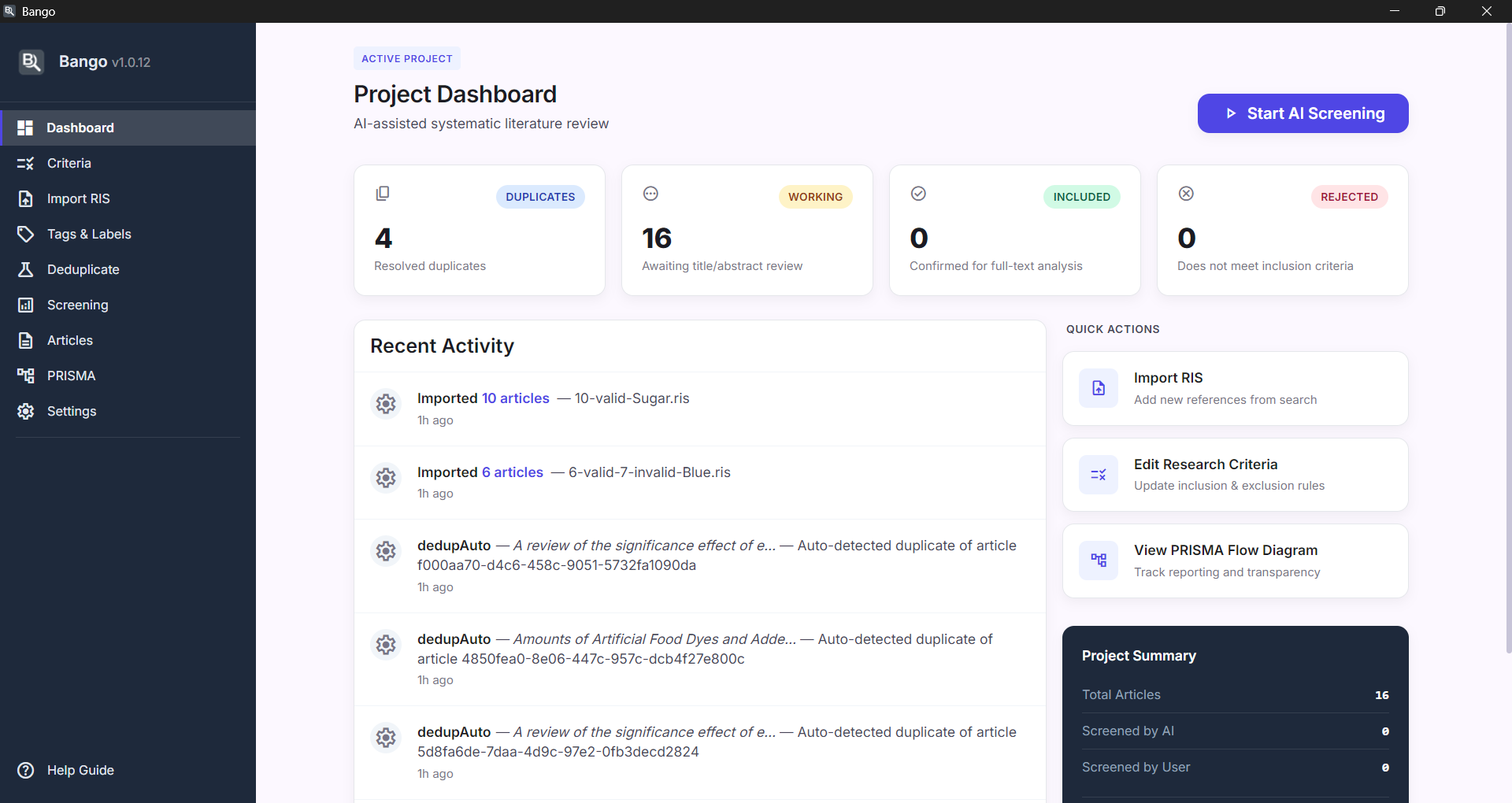
Task: Click the 'Screened by User' summary row
Action: click(1235, 767)
